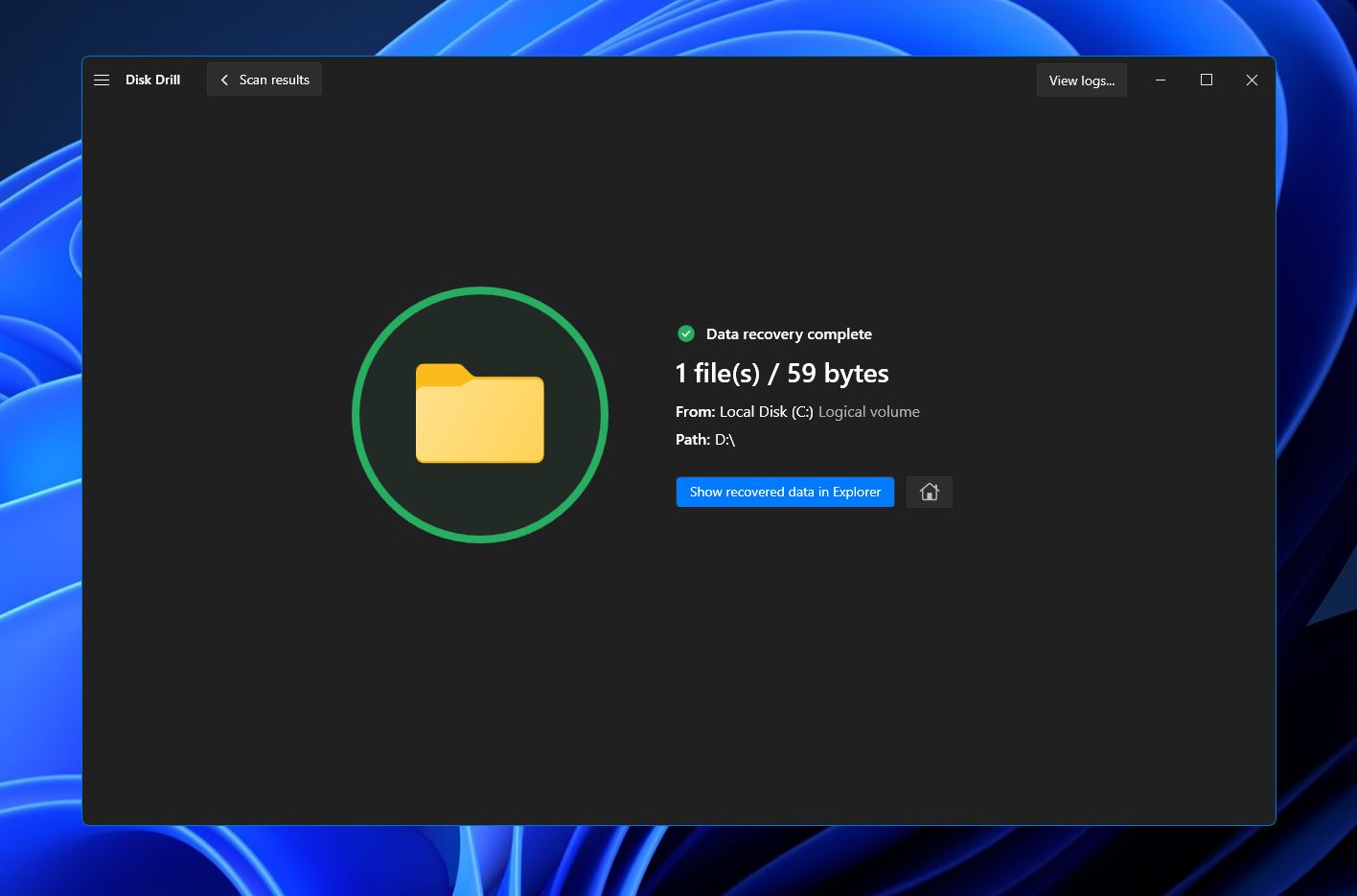Click the home icon button

click(929, 492)
